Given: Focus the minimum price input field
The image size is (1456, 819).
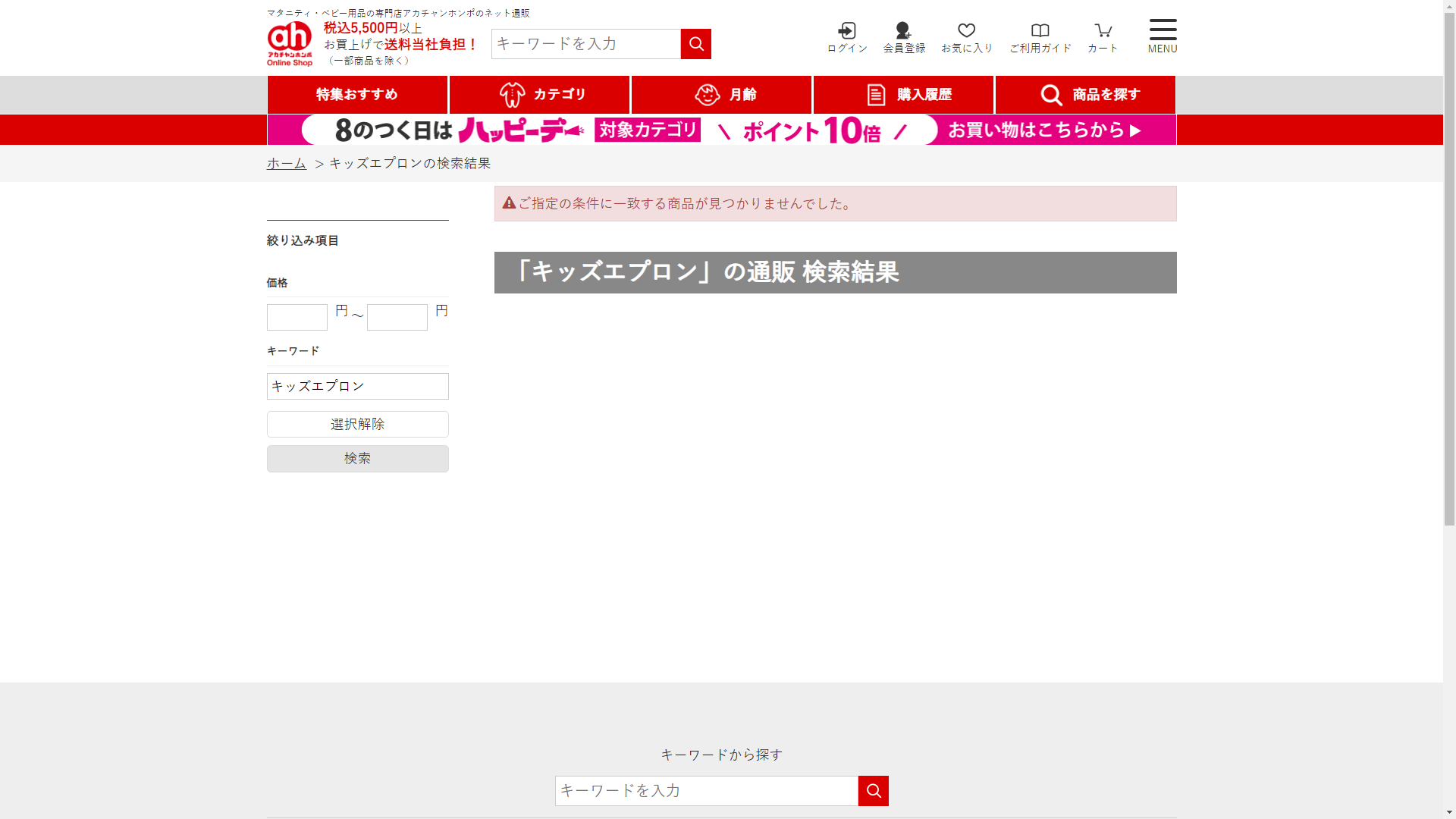Looking at the screenshot, I should pyautogui.click(x=297, y=317).
